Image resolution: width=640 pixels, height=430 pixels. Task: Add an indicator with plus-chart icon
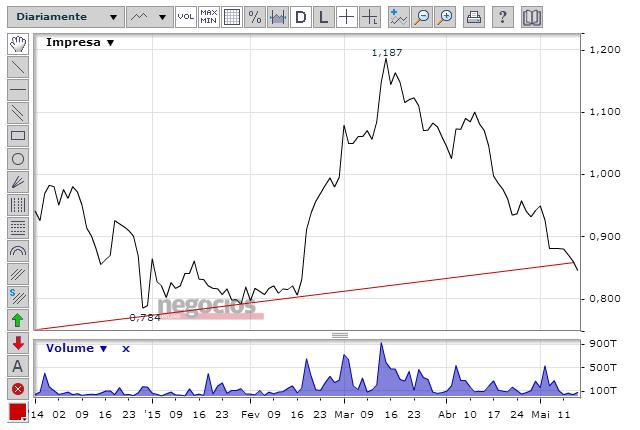pyautogui.click(x=398, y=17)
